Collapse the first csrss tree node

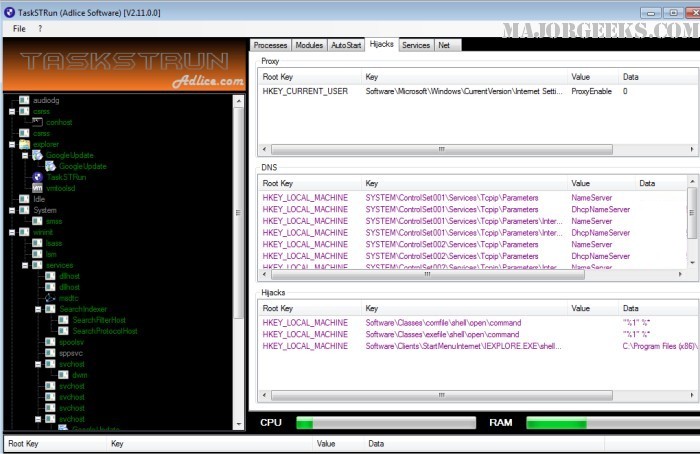pos(12,111)
